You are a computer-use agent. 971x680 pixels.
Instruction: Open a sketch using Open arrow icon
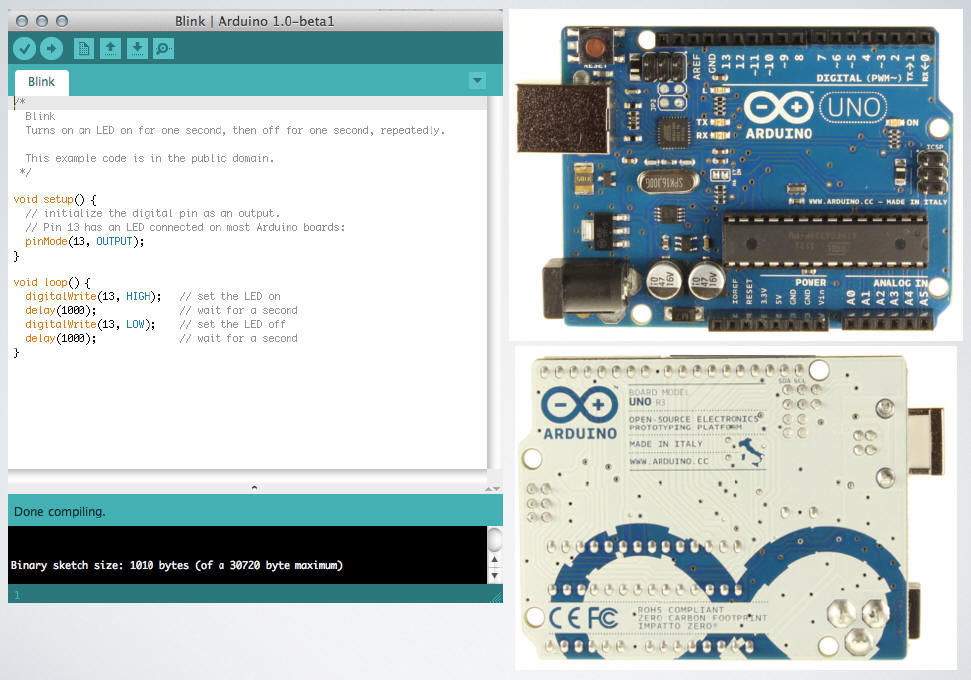(x=110, y=48)
